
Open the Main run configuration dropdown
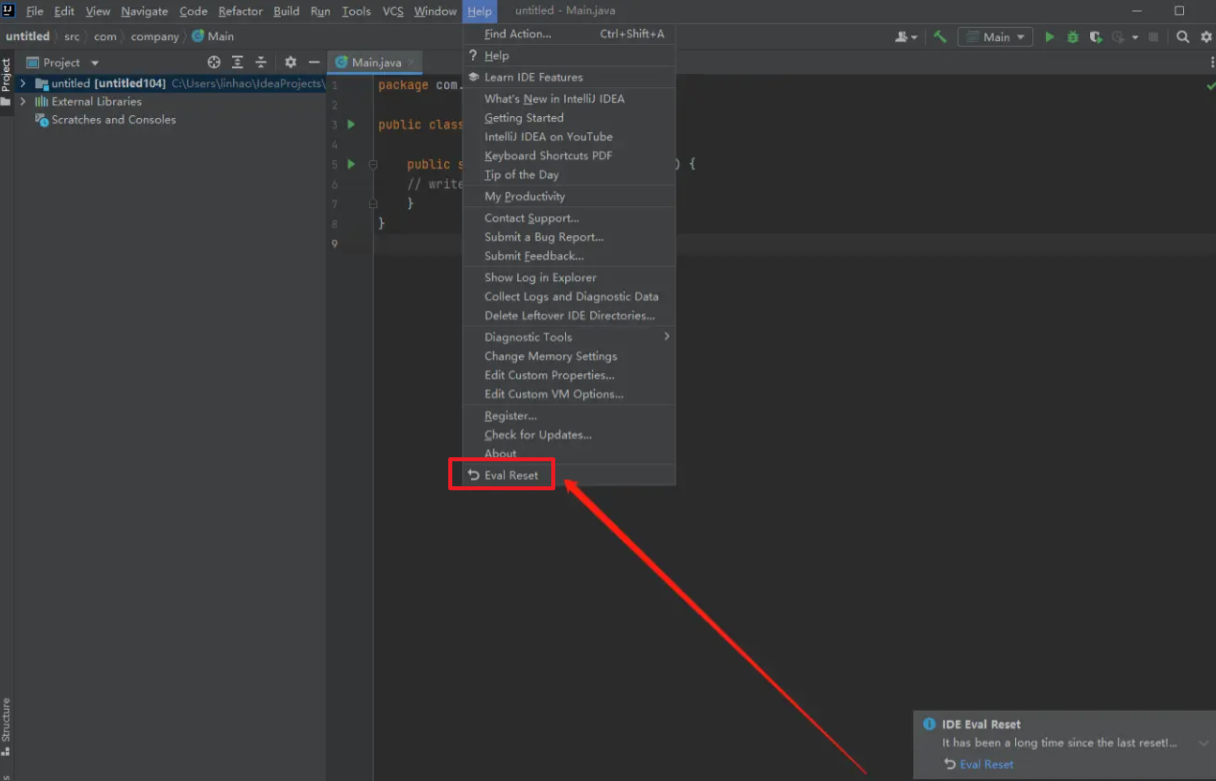tap(995, 37)
